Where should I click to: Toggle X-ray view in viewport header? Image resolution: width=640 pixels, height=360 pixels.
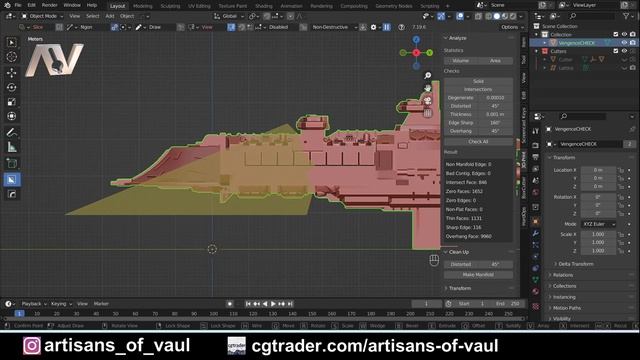pyautogui.click(x=478, y=16)
